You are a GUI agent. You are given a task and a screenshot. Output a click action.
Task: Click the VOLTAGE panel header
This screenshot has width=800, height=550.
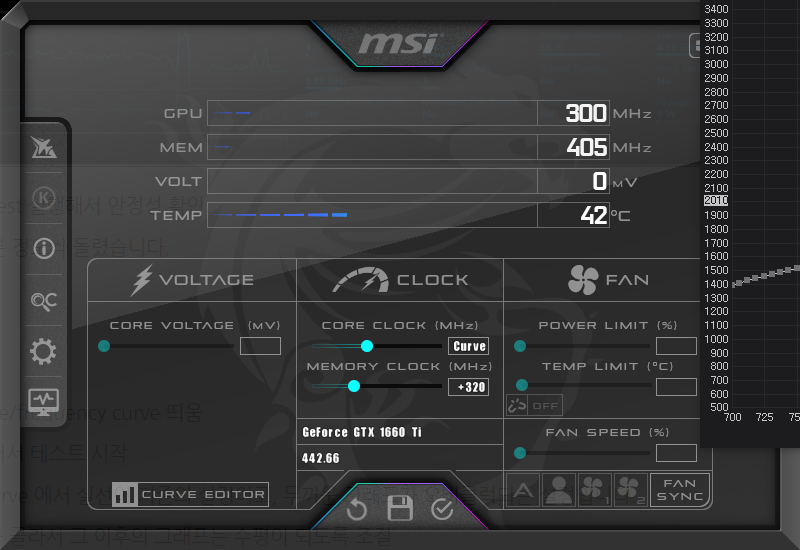pyautogui.click(x=192, y=280)
